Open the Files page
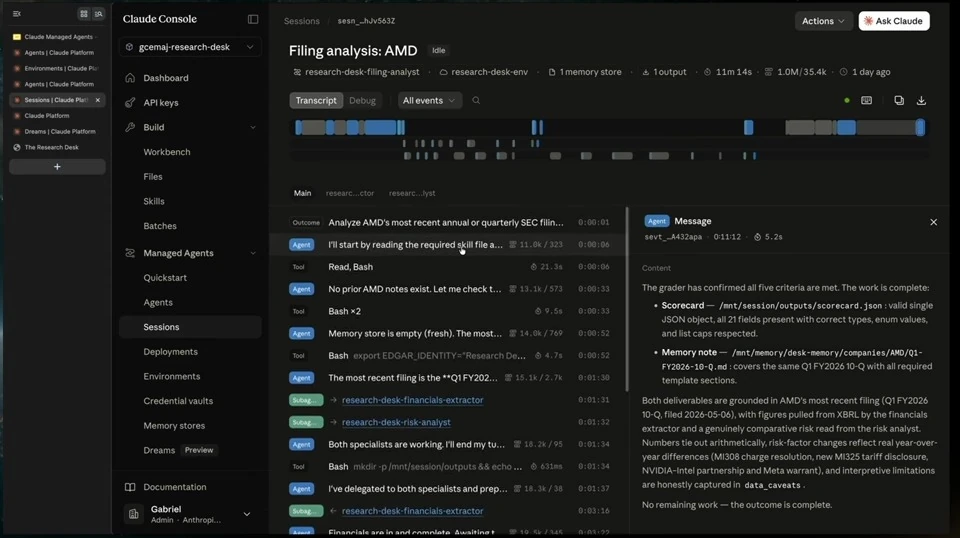This screenshot has height=538, width=960. [x=153, y=176]
